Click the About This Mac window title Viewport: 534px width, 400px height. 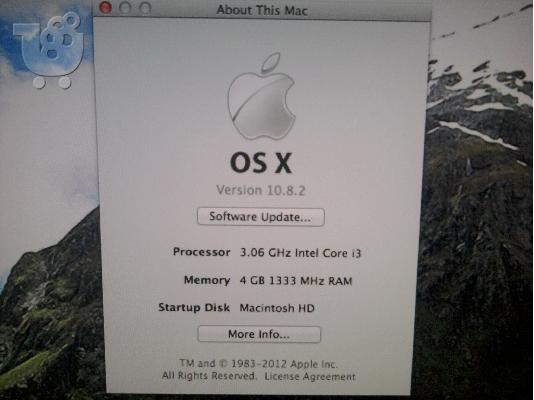[262, 10]
